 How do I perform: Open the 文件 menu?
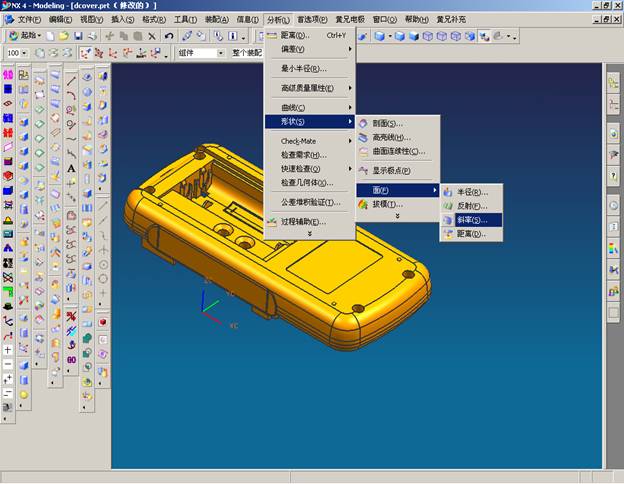coord(29,19)
